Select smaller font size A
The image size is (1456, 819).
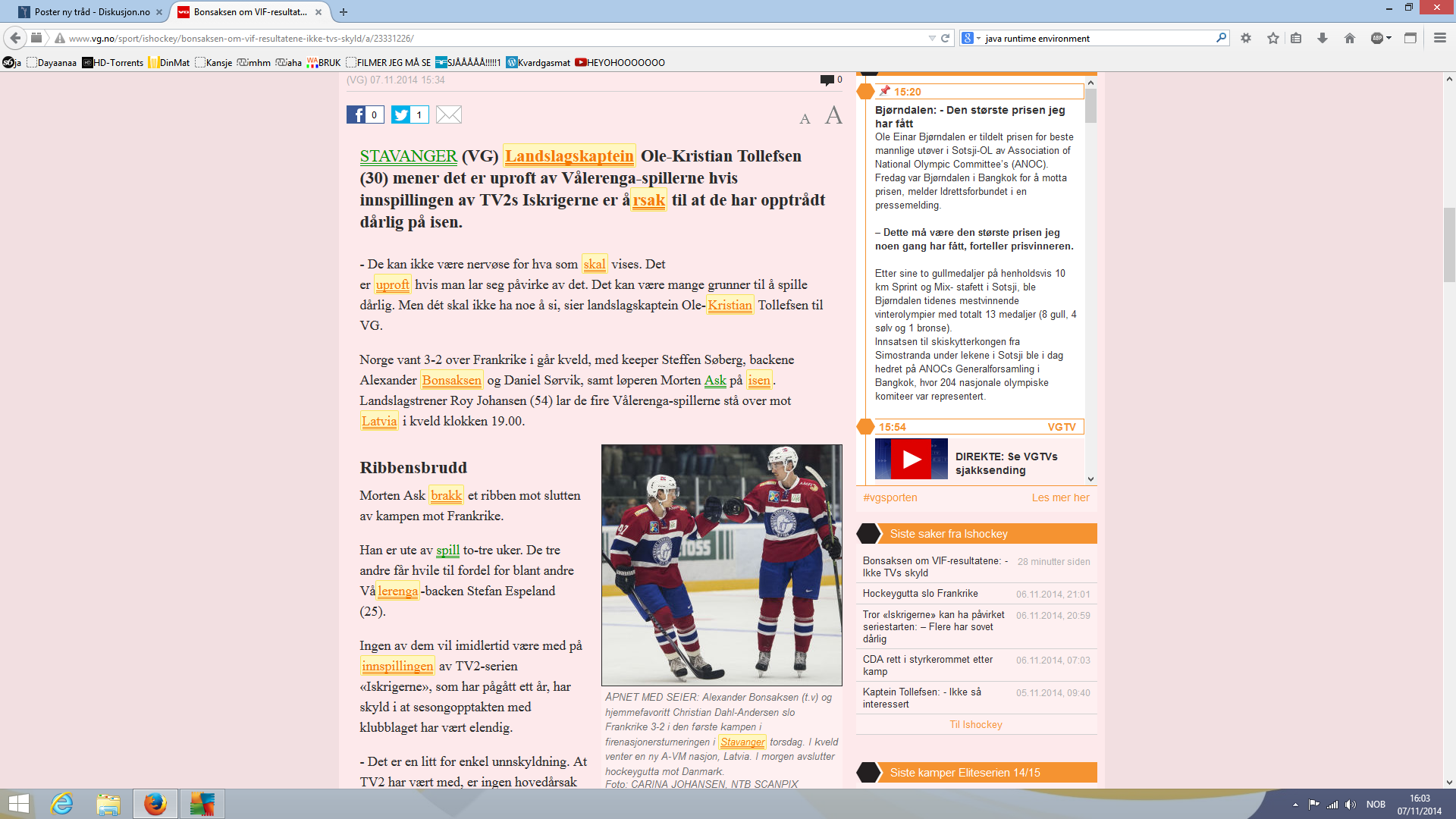[805, 118]
